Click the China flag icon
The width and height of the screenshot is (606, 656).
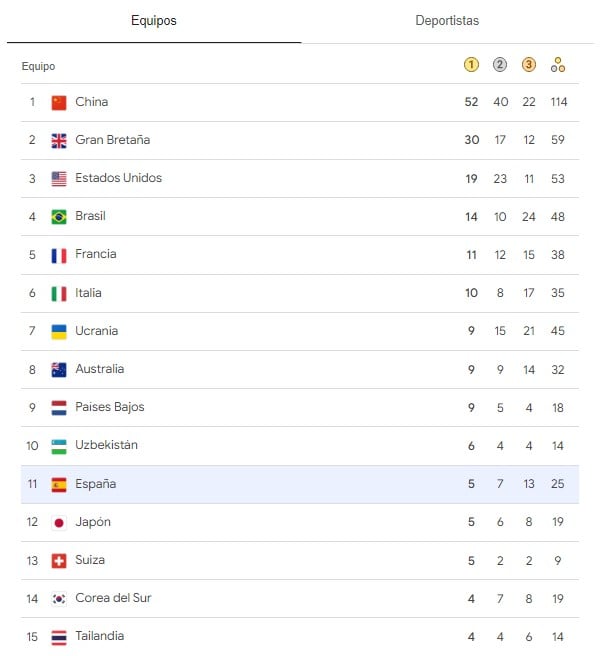[x=59, y=102]
